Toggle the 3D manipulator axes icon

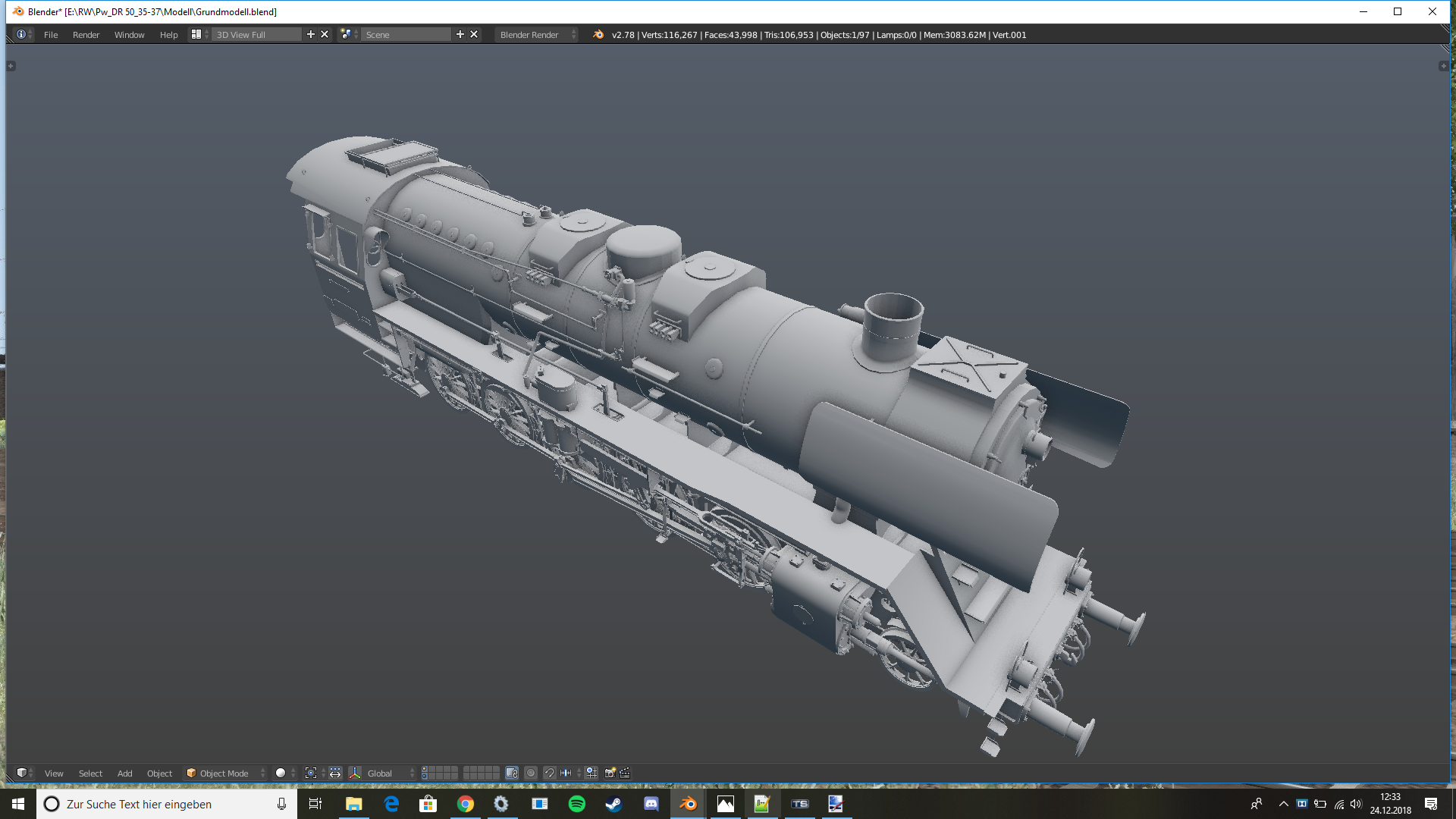[x=354, y=773]
